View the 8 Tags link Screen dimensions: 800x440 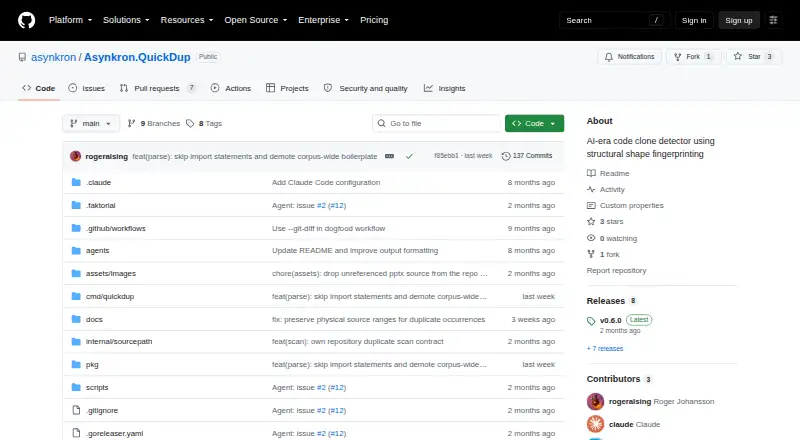pos(204,124)
